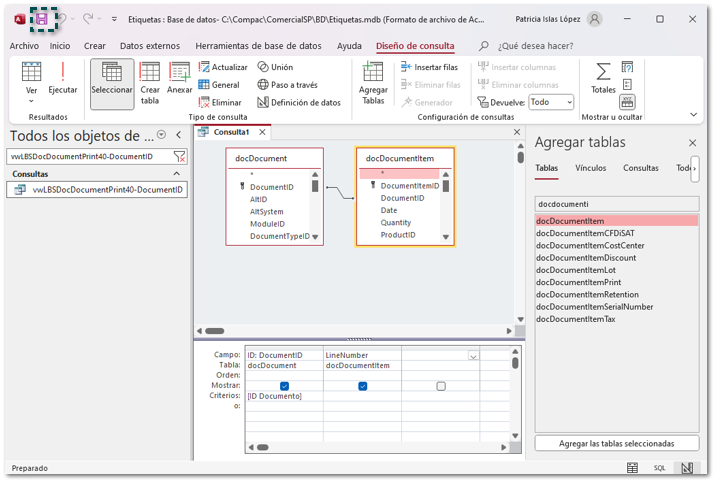The width and height of the screenshot is (716, 483).
Task: Select docDocumentItemTax from the table list
Action: pyautogui.click(x=576, y=320)
